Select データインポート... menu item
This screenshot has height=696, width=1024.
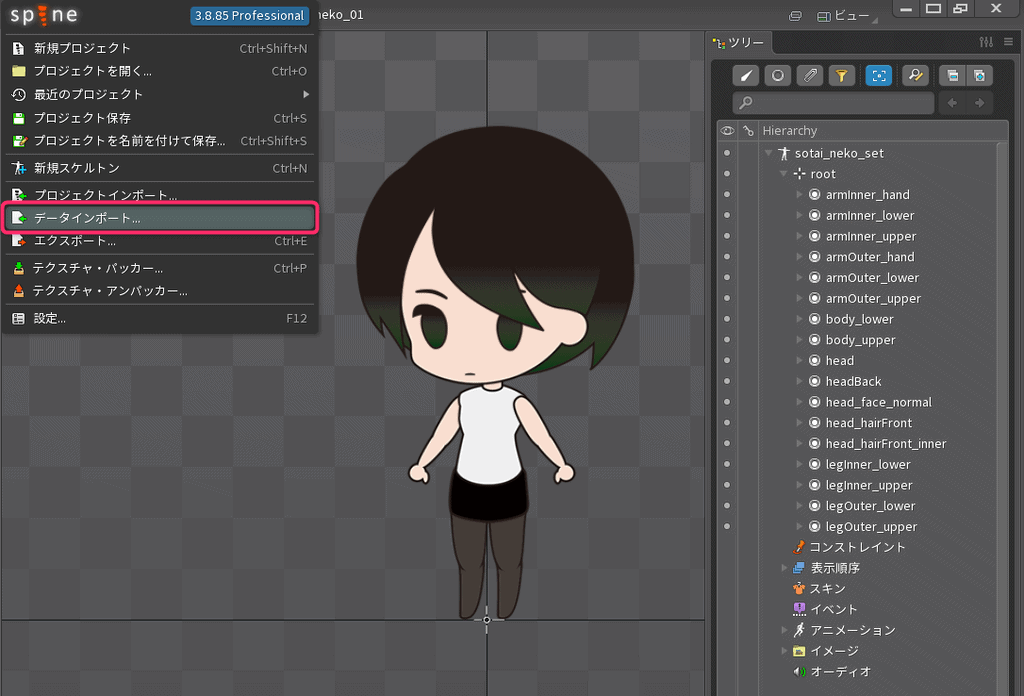coord(160,218)
